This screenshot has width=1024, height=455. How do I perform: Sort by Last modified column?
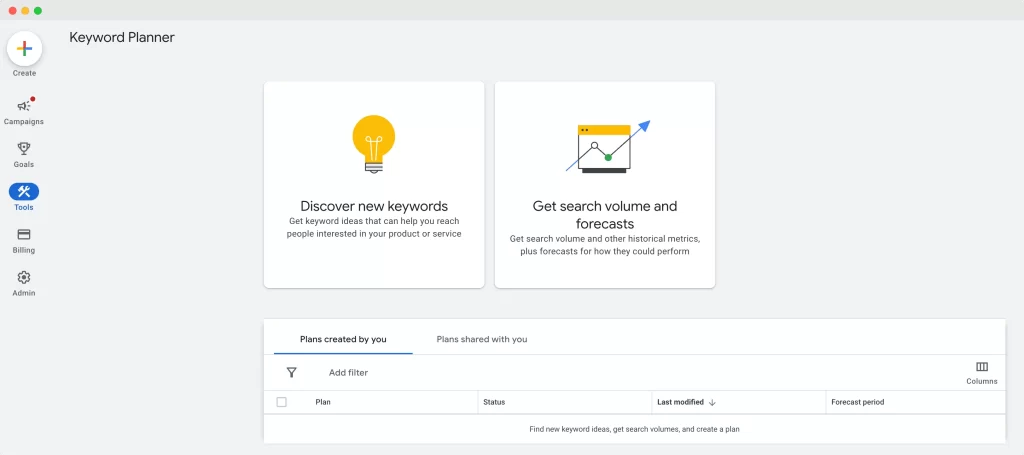(x=680, y=402)
